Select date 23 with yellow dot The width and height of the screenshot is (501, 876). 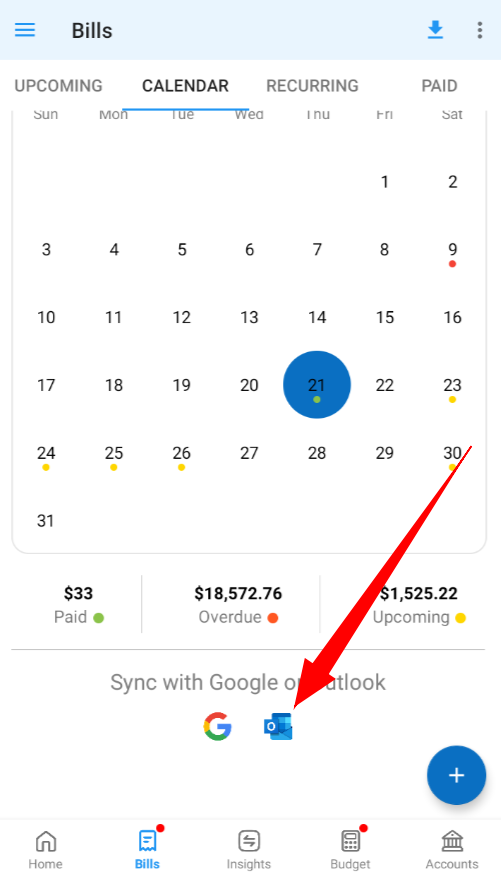point(452,387)
